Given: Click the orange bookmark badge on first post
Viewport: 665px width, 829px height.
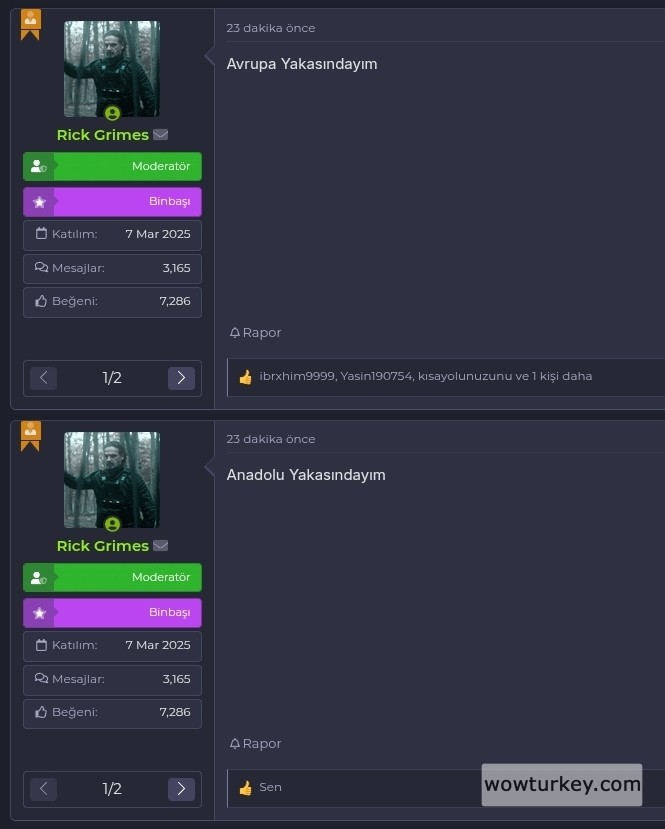Looking at the screenshot, I should (31, 25).
